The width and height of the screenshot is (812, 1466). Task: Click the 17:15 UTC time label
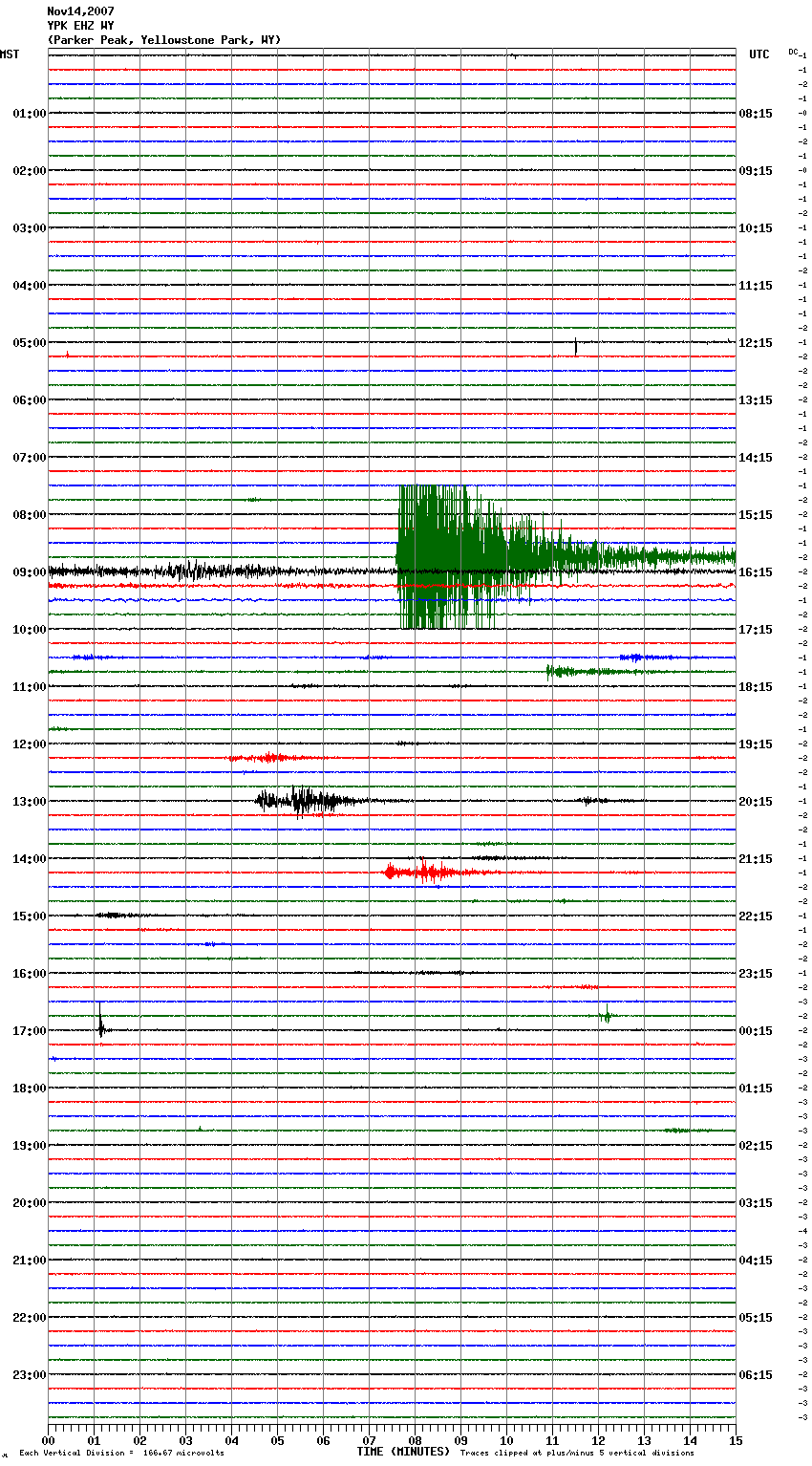756,630
